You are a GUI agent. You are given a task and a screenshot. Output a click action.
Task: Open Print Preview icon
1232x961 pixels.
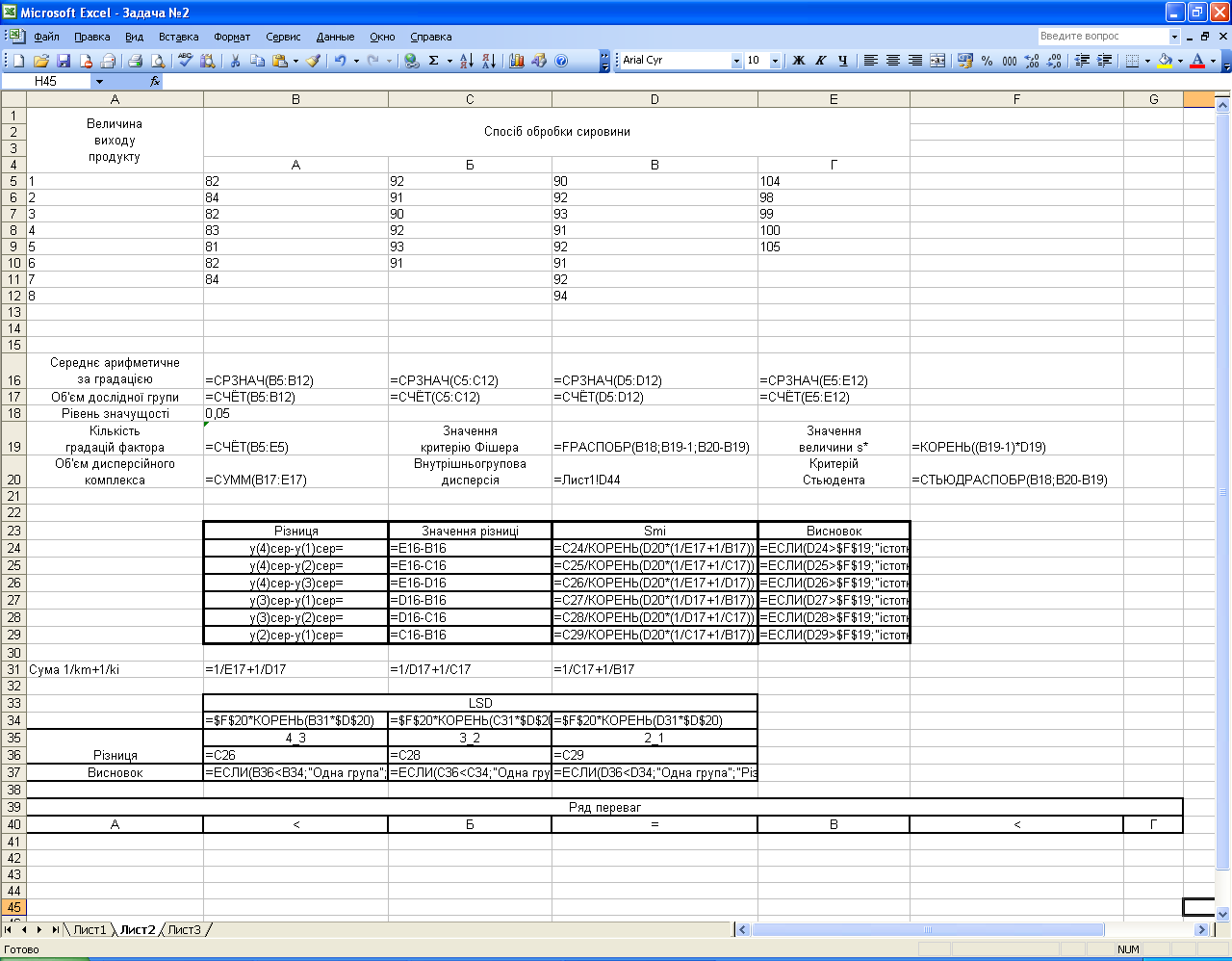[x=158, y=61]
